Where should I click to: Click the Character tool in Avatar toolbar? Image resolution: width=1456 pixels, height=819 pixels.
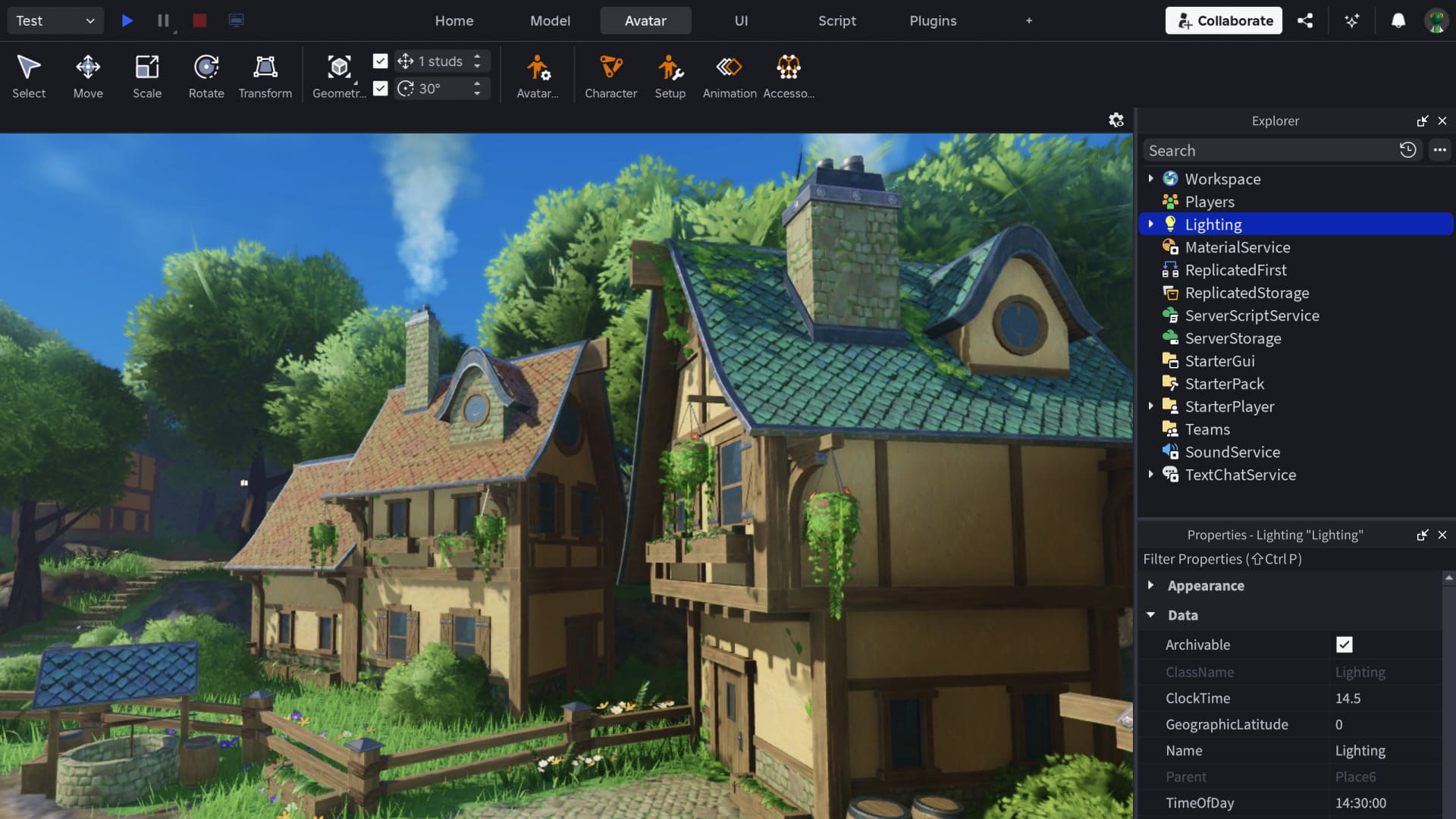[610, 74]
